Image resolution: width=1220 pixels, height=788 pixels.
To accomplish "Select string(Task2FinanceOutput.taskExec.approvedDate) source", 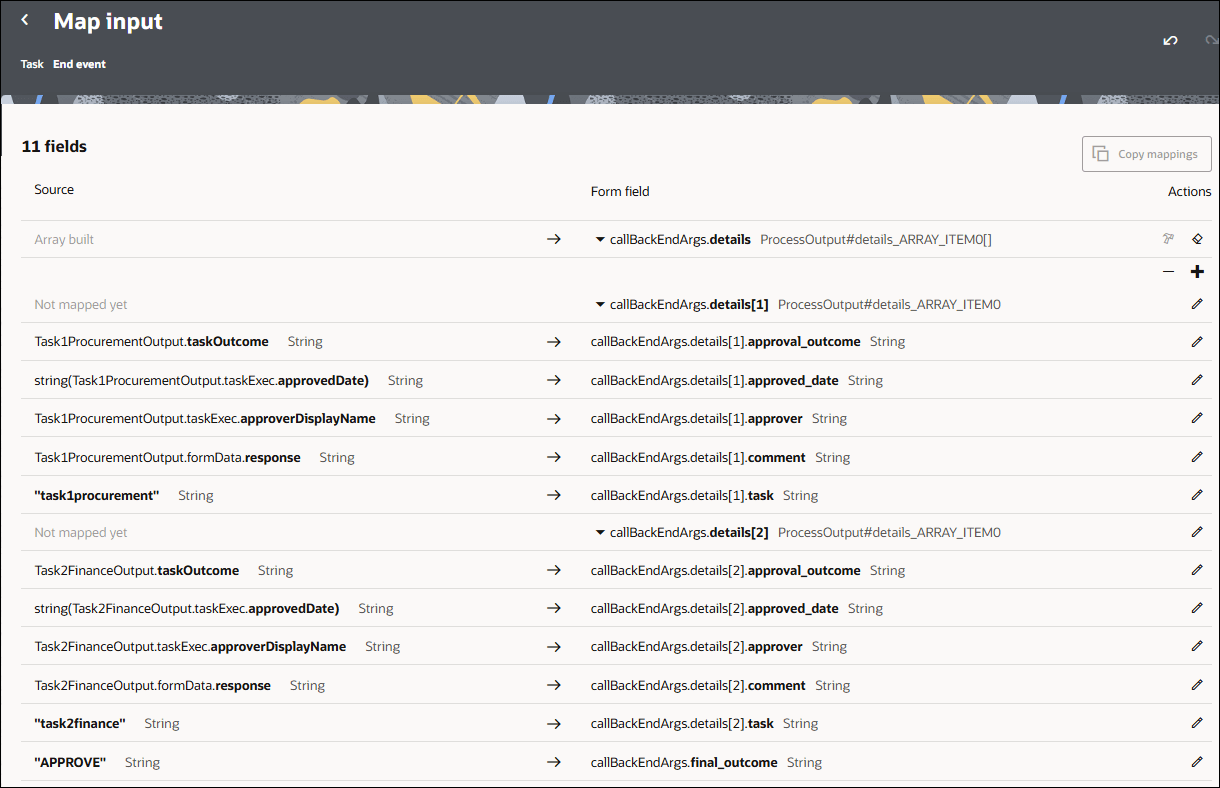I will click(x=187, y=608).
